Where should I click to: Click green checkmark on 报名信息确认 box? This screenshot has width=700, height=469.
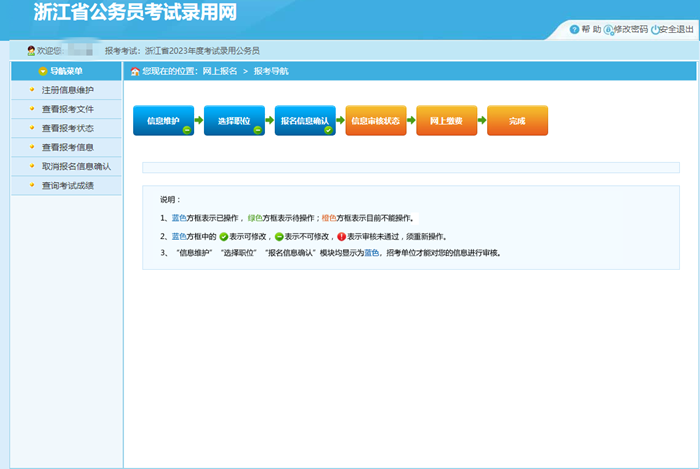tap(328, 130)
